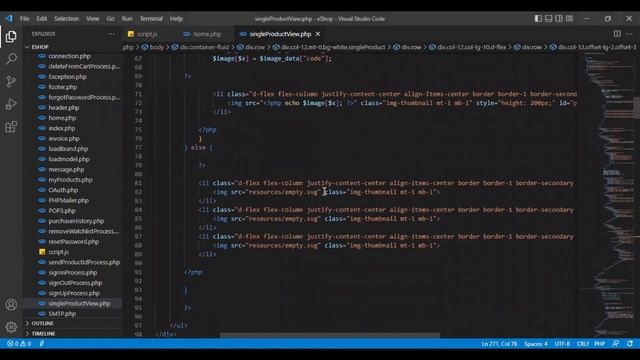Open connection.php in the explorer
The image size is (640, 360).
[69, 56]
